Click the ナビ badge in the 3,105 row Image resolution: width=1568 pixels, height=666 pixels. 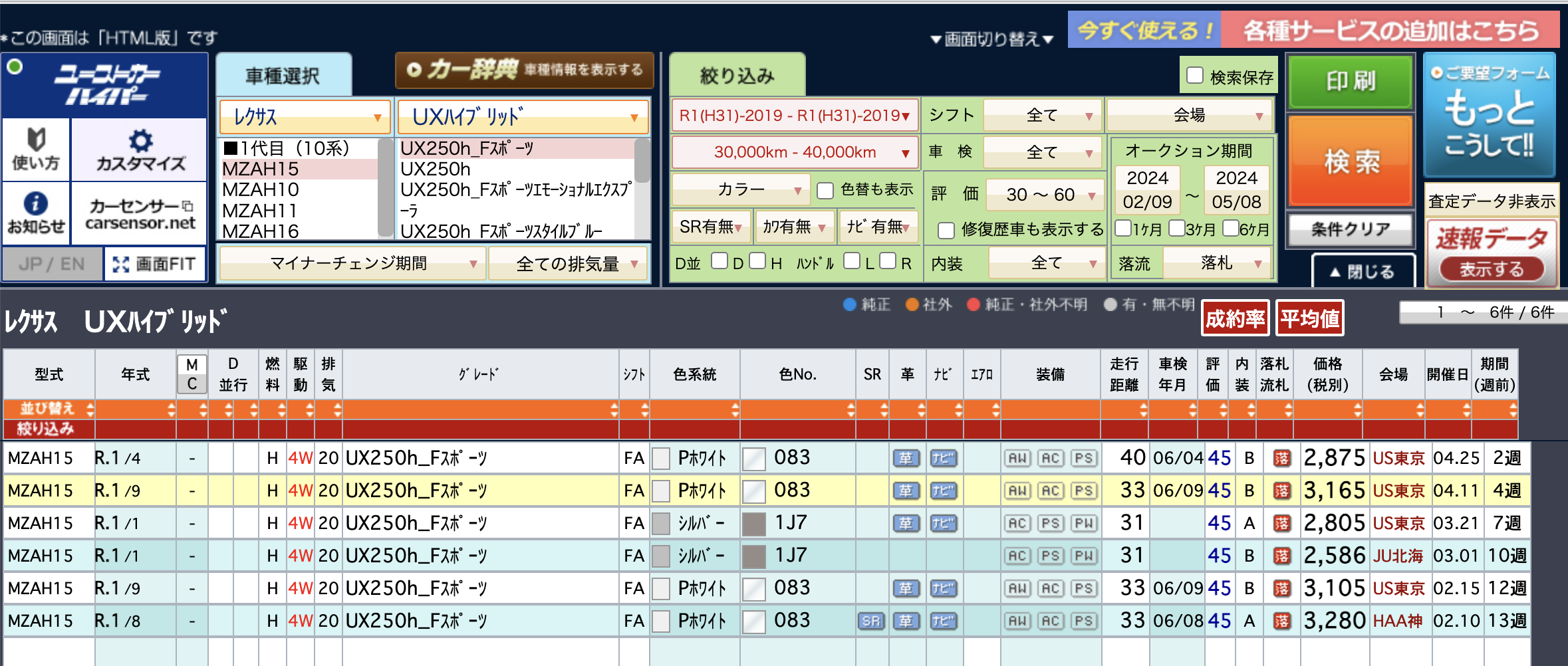[944, 588]
